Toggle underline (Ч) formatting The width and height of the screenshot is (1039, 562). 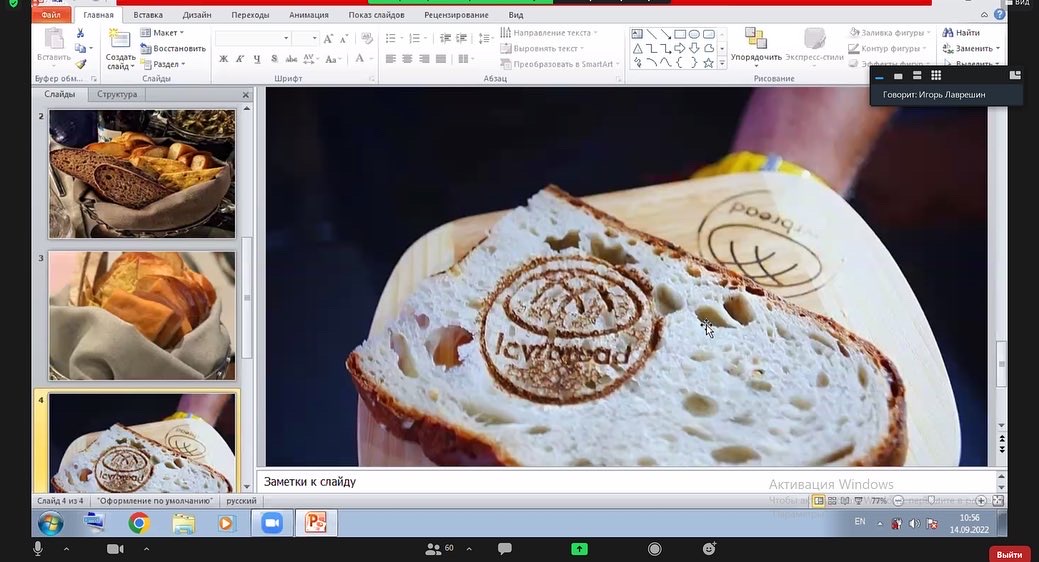pyautogui.click(x=256, y=59)
